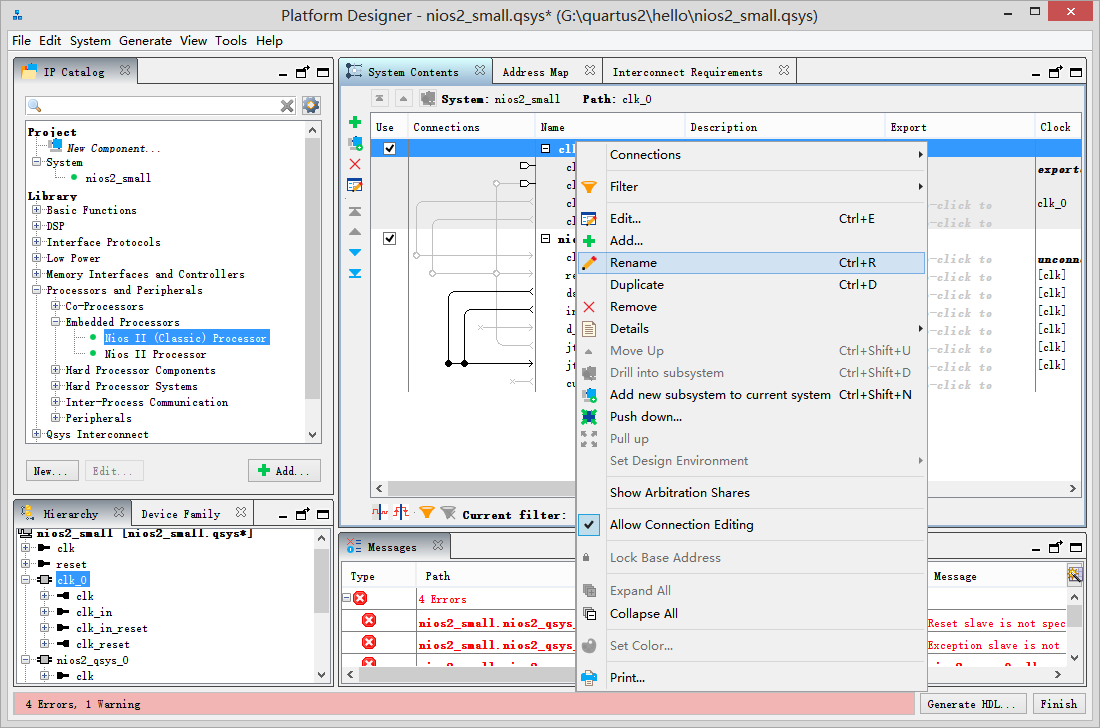The width and height of the screenshot is (1100, 728).
Task: Click the gray clear filter funnel icon
Action: click(448, 513)
